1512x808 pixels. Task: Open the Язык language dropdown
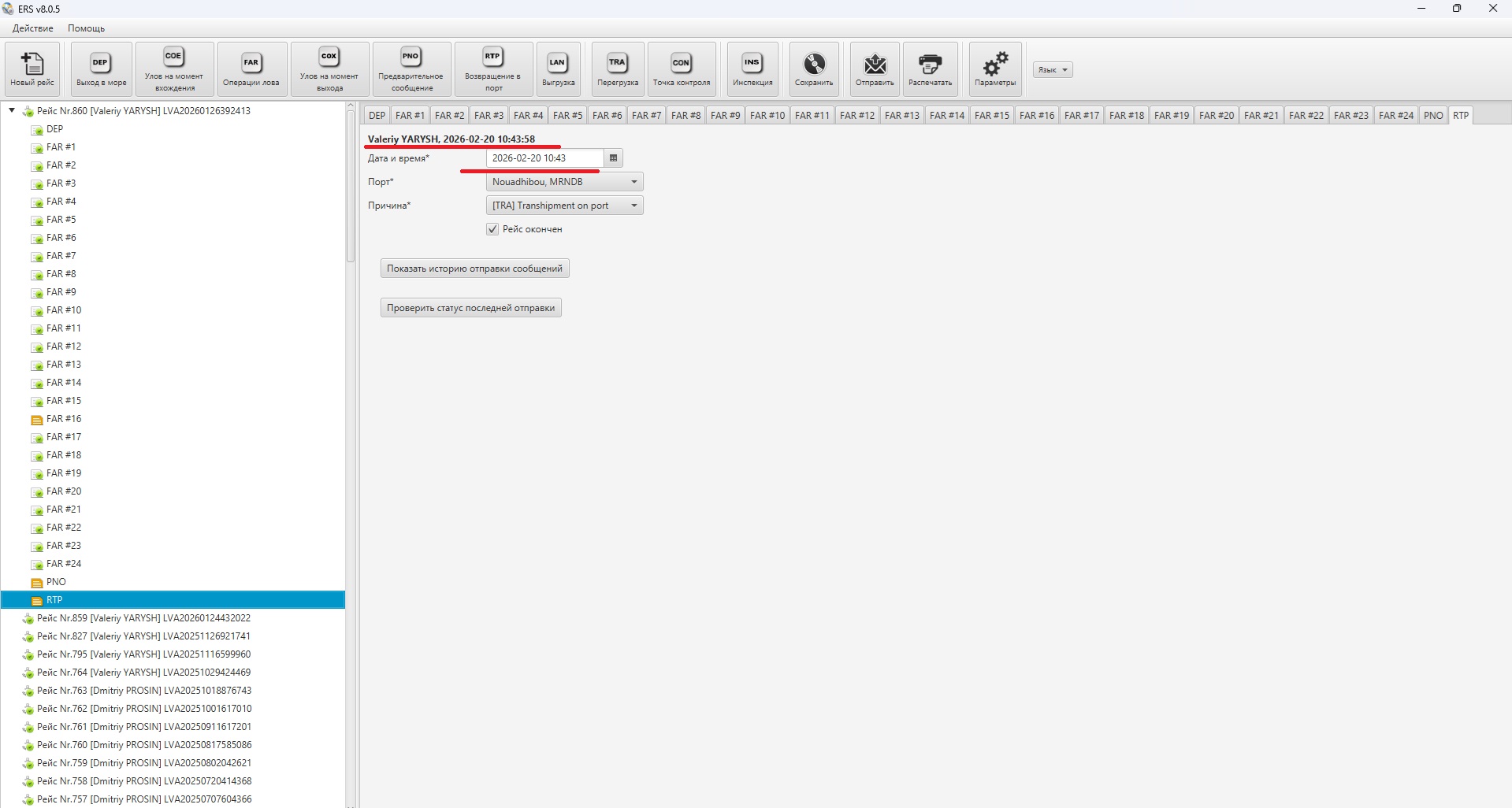click(x=1053, y=70)
